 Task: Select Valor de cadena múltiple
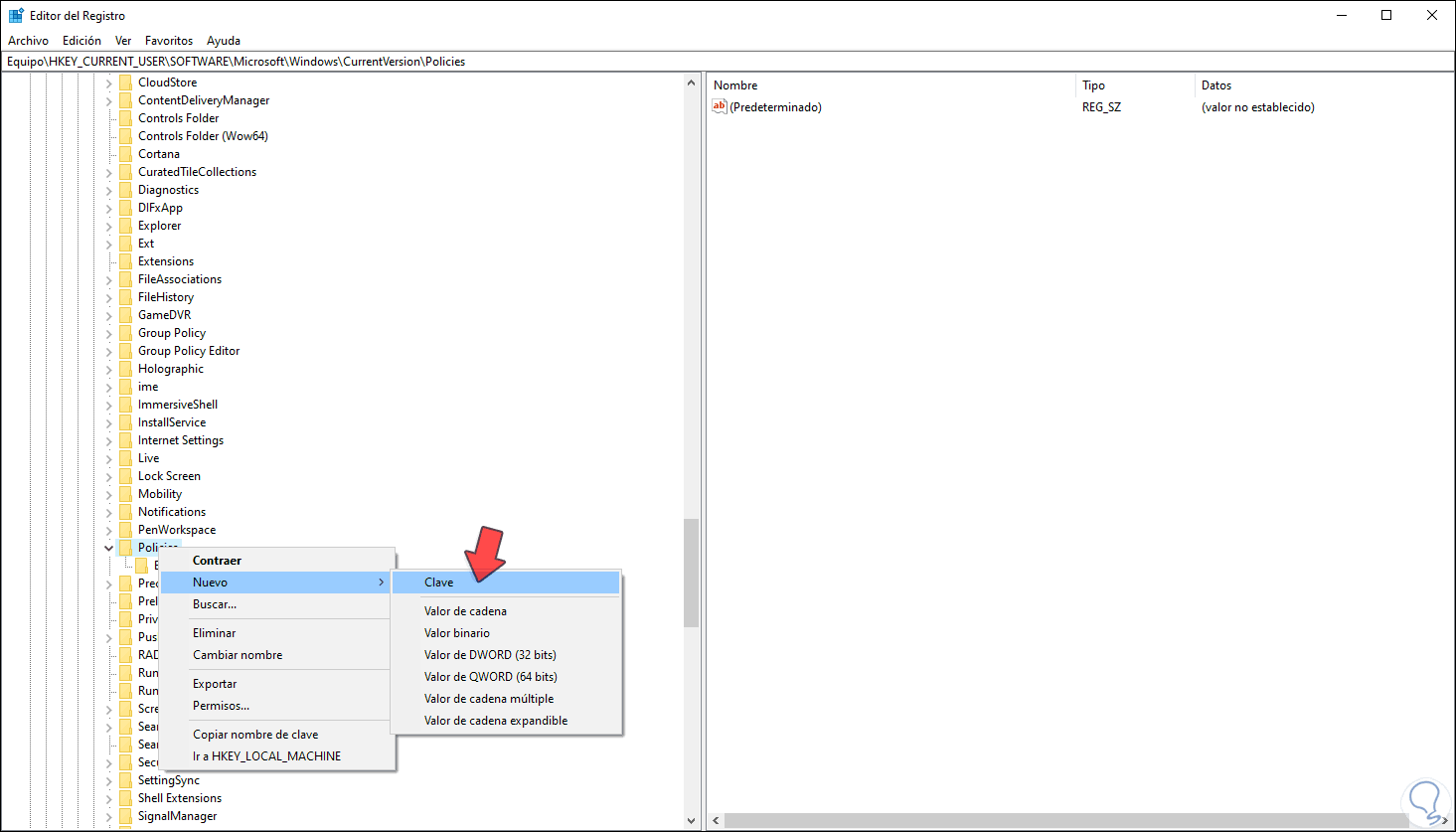pyautogui.click(x=506, y=699)
